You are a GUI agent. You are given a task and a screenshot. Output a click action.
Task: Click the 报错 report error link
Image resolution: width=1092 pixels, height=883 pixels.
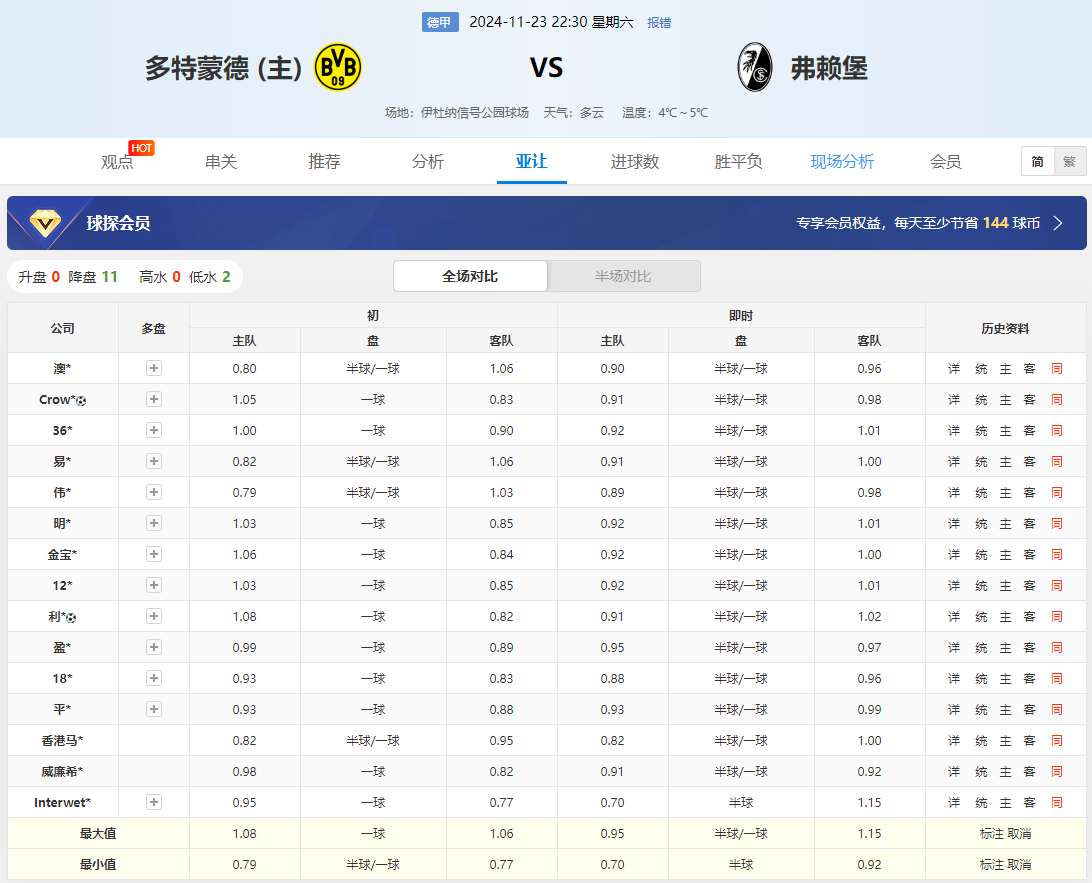(659, 23)
